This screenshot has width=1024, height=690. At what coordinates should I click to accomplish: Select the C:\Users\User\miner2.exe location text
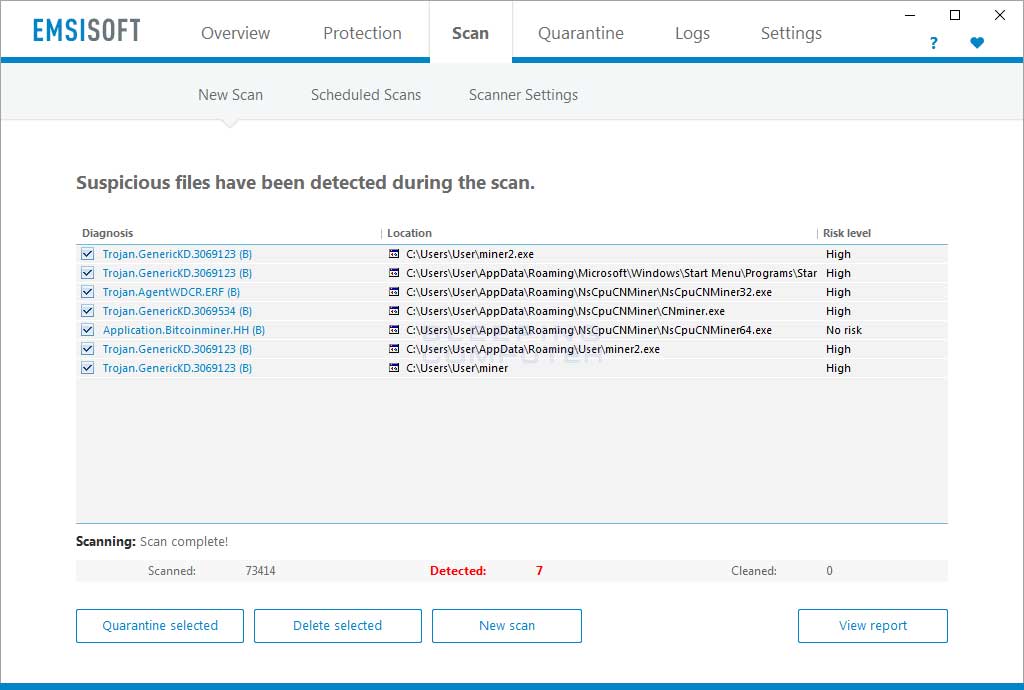pyautogui.click(x=470, y=254)
